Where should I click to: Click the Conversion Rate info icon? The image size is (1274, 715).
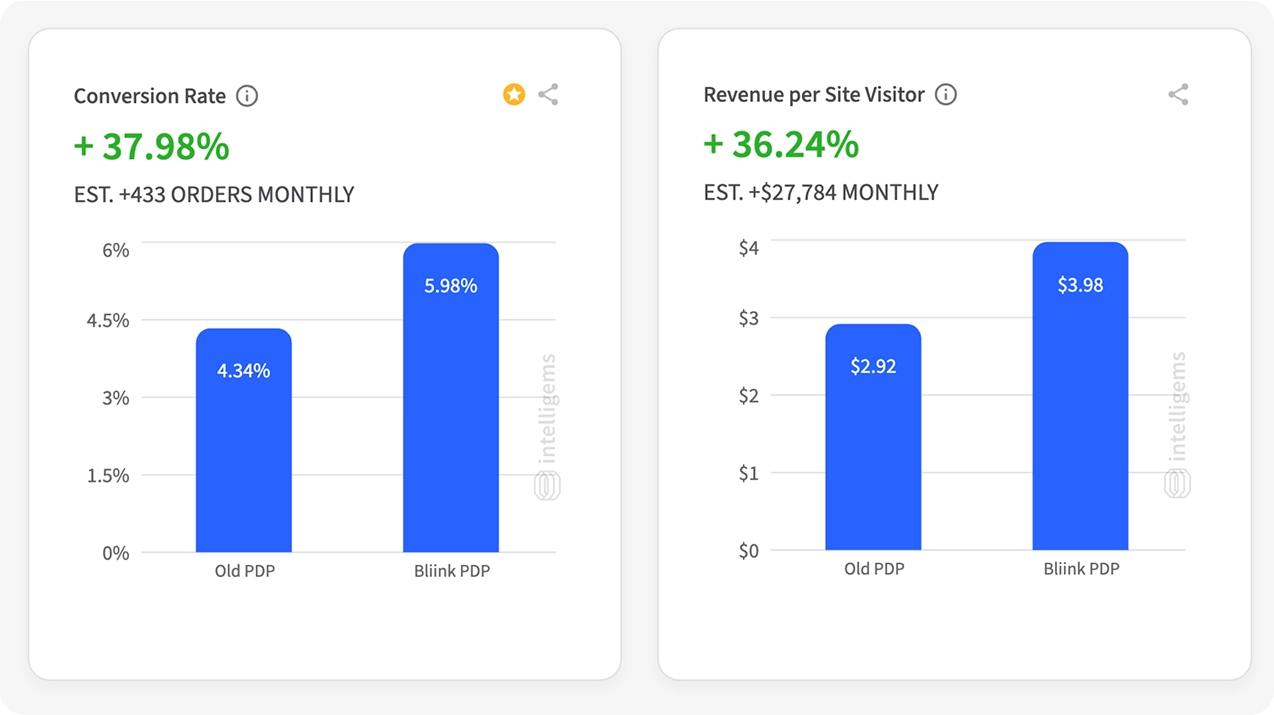[x=247, y=96]
